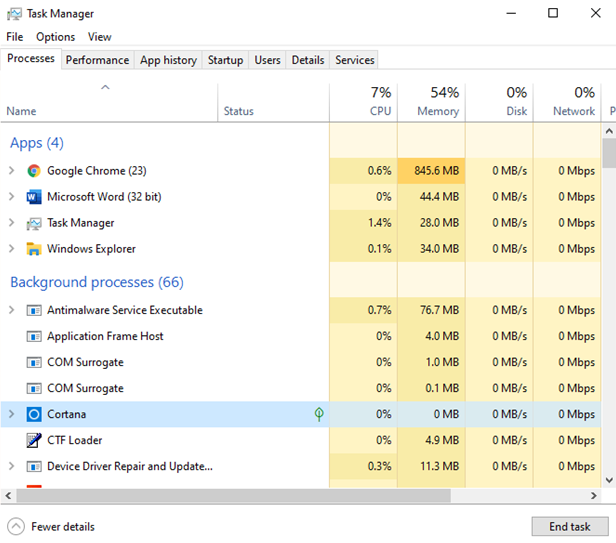Click the End task button
The width and height of the screenshot is (616, 543).
pos(570,526)
